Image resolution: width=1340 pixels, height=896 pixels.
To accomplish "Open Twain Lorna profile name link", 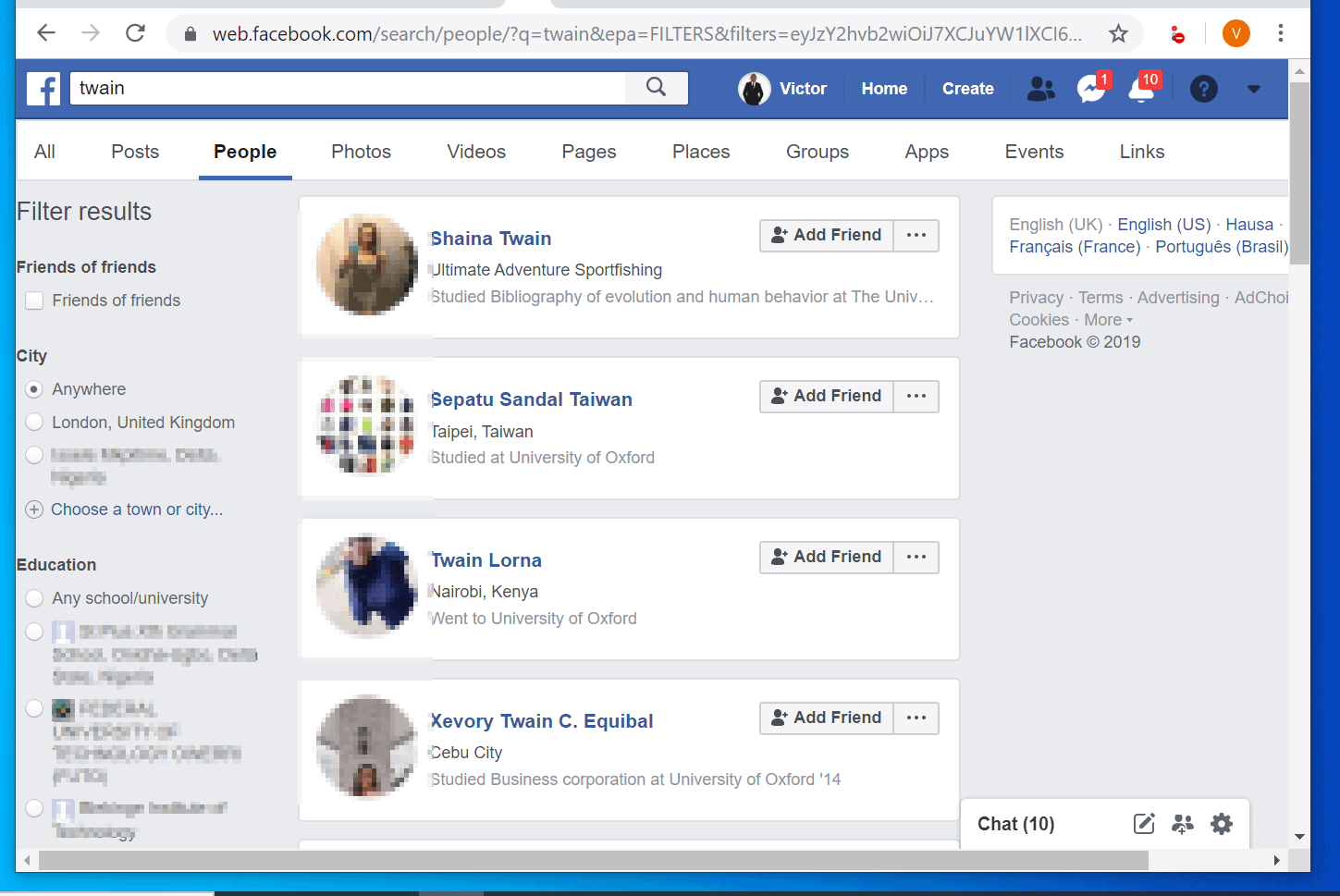I will click(486, 560).
